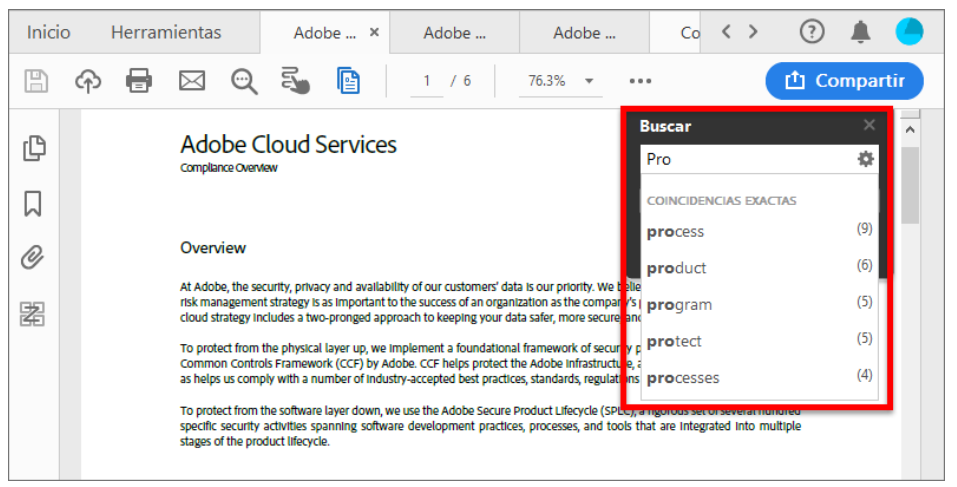Viewport: 957px width, 487px height.
Task: Open more tools ellipsis menu
Action: pyautogui.click(x=640, y=81)
